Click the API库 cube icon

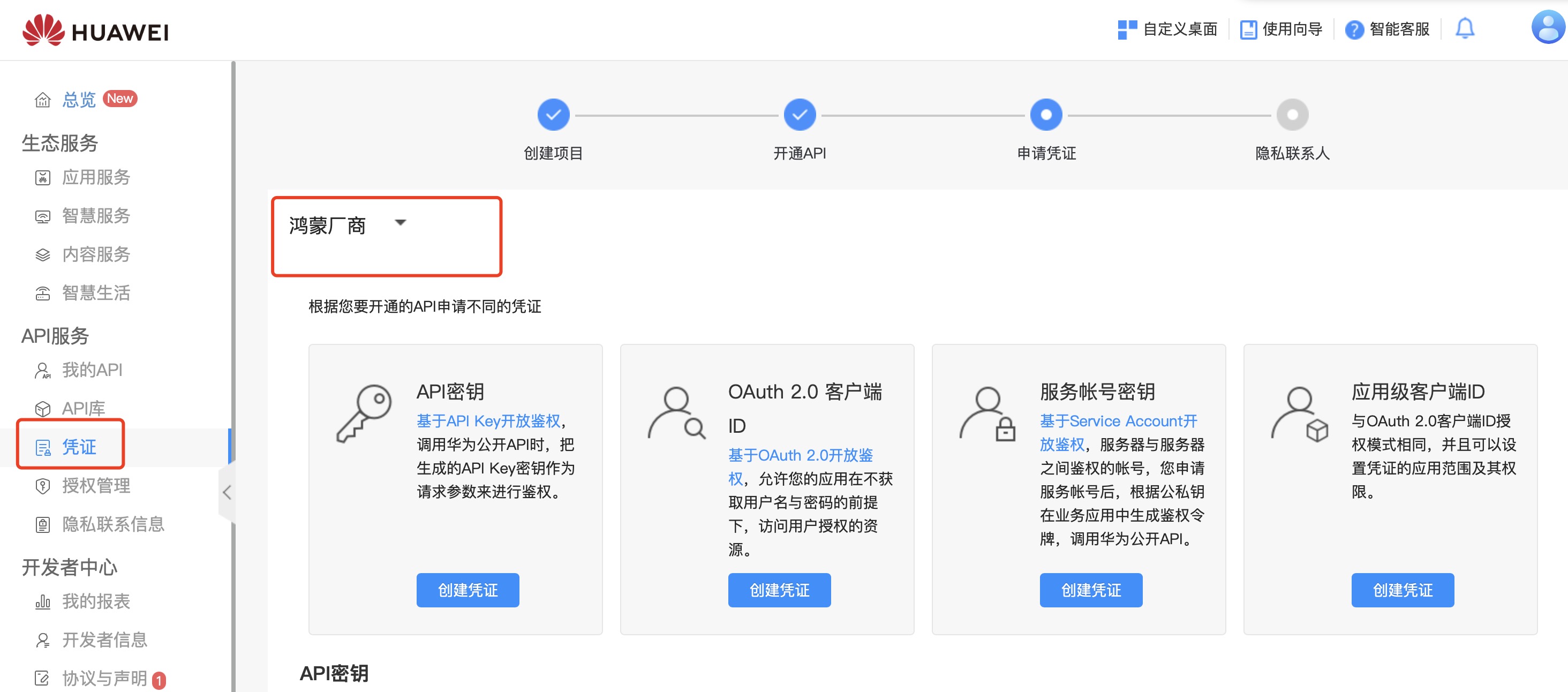(x=43, y=408)
